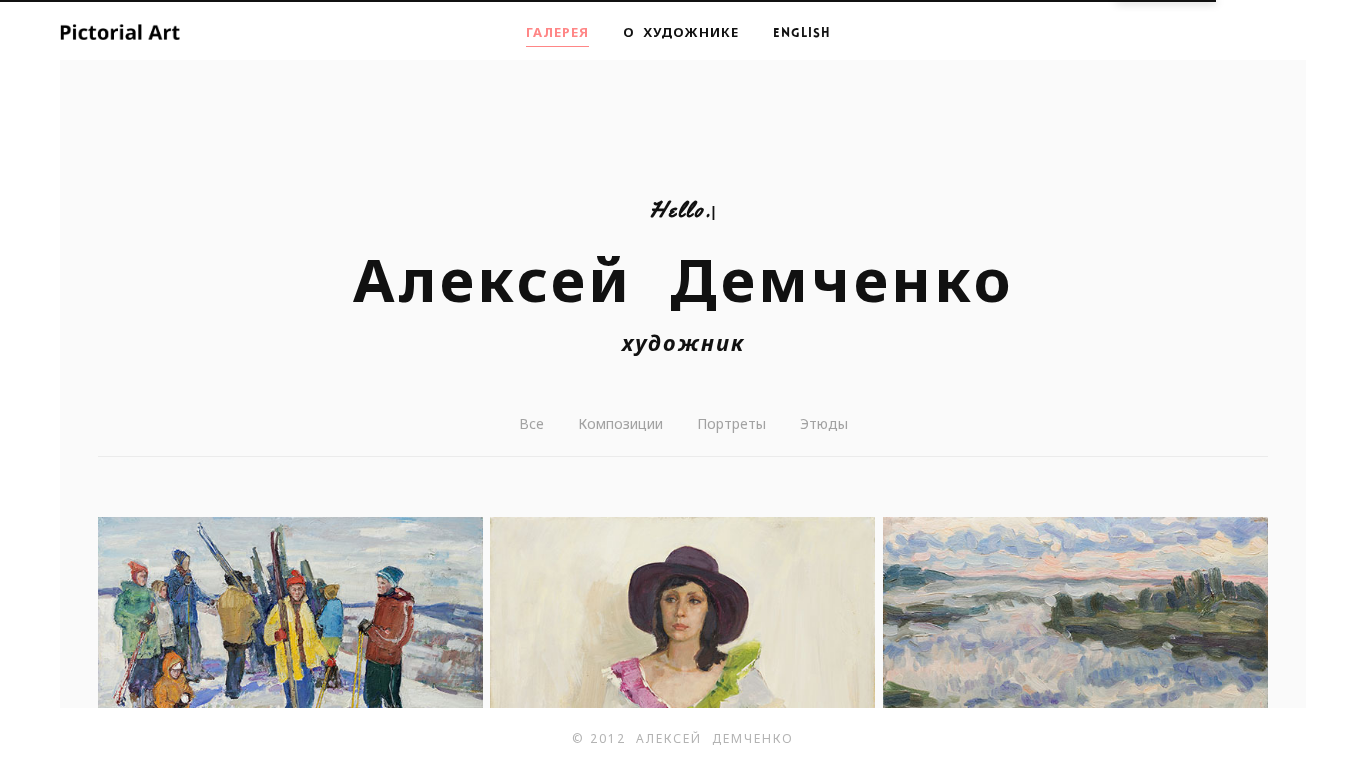Click the Pictorial Art logo
The height and width of the screenshot is (768, 1366).
pos(120,32)
